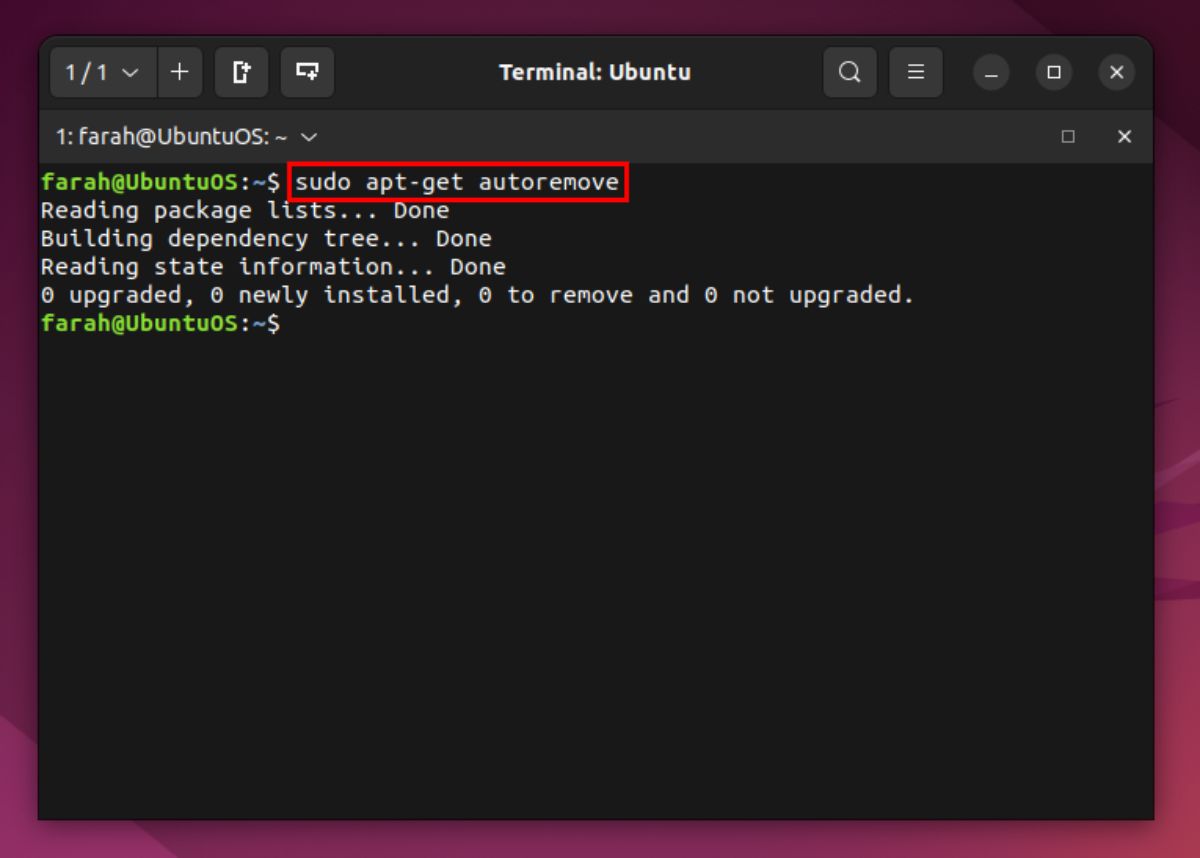1200x858 pixels.
Task: Select the split pane icon
Action: click(x=307, y=72)
